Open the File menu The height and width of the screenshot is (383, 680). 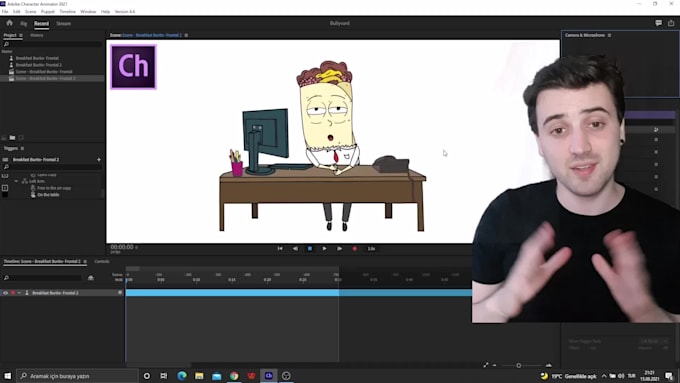(5, 12)
